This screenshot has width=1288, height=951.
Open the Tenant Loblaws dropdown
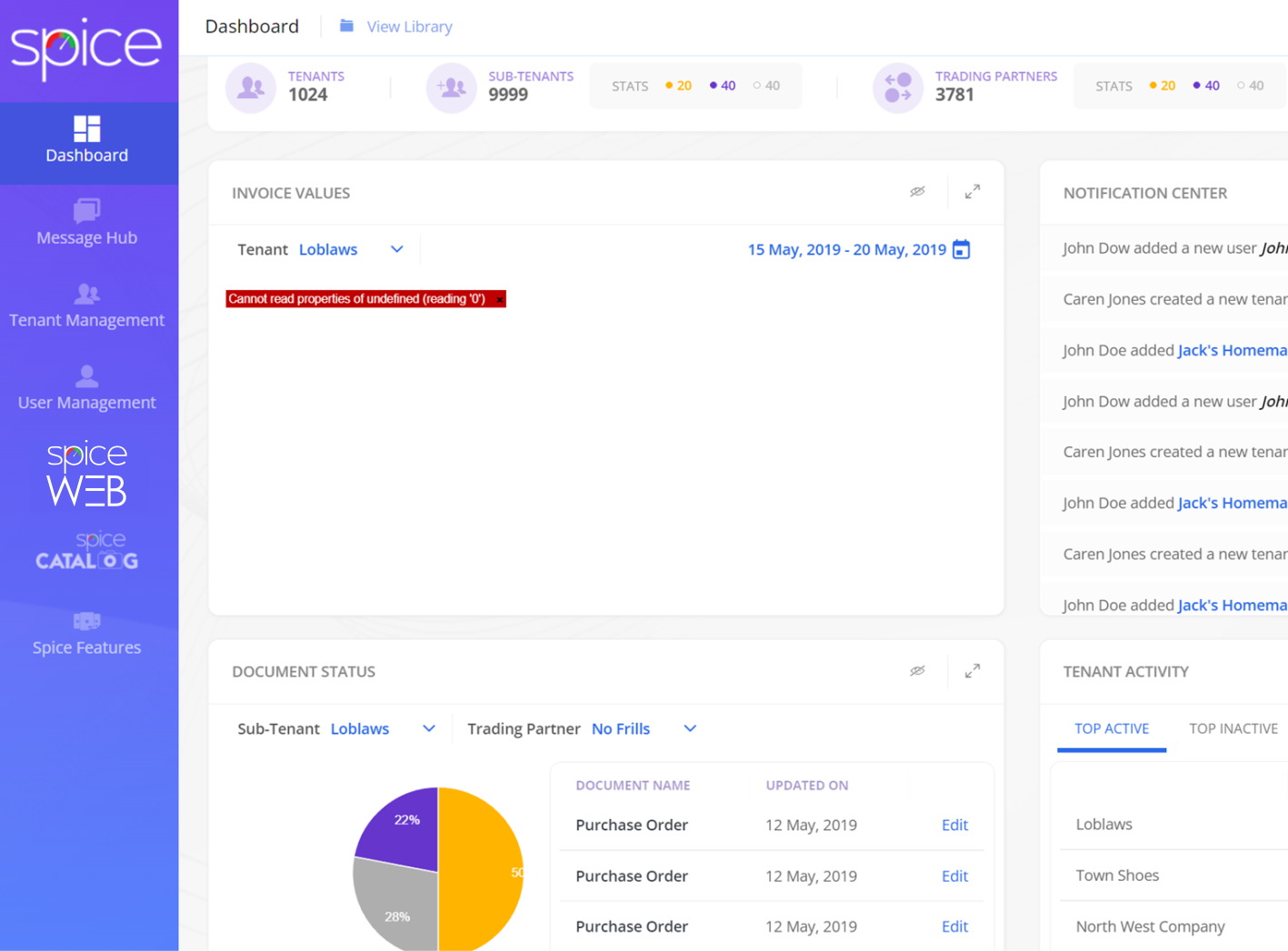coord(396,250)
